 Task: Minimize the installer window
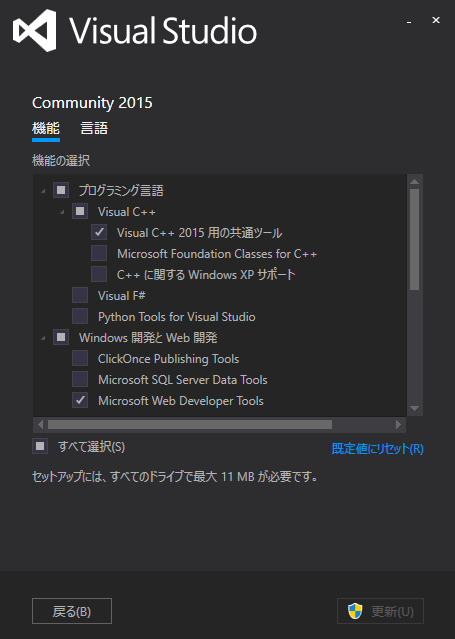[409, 22]
